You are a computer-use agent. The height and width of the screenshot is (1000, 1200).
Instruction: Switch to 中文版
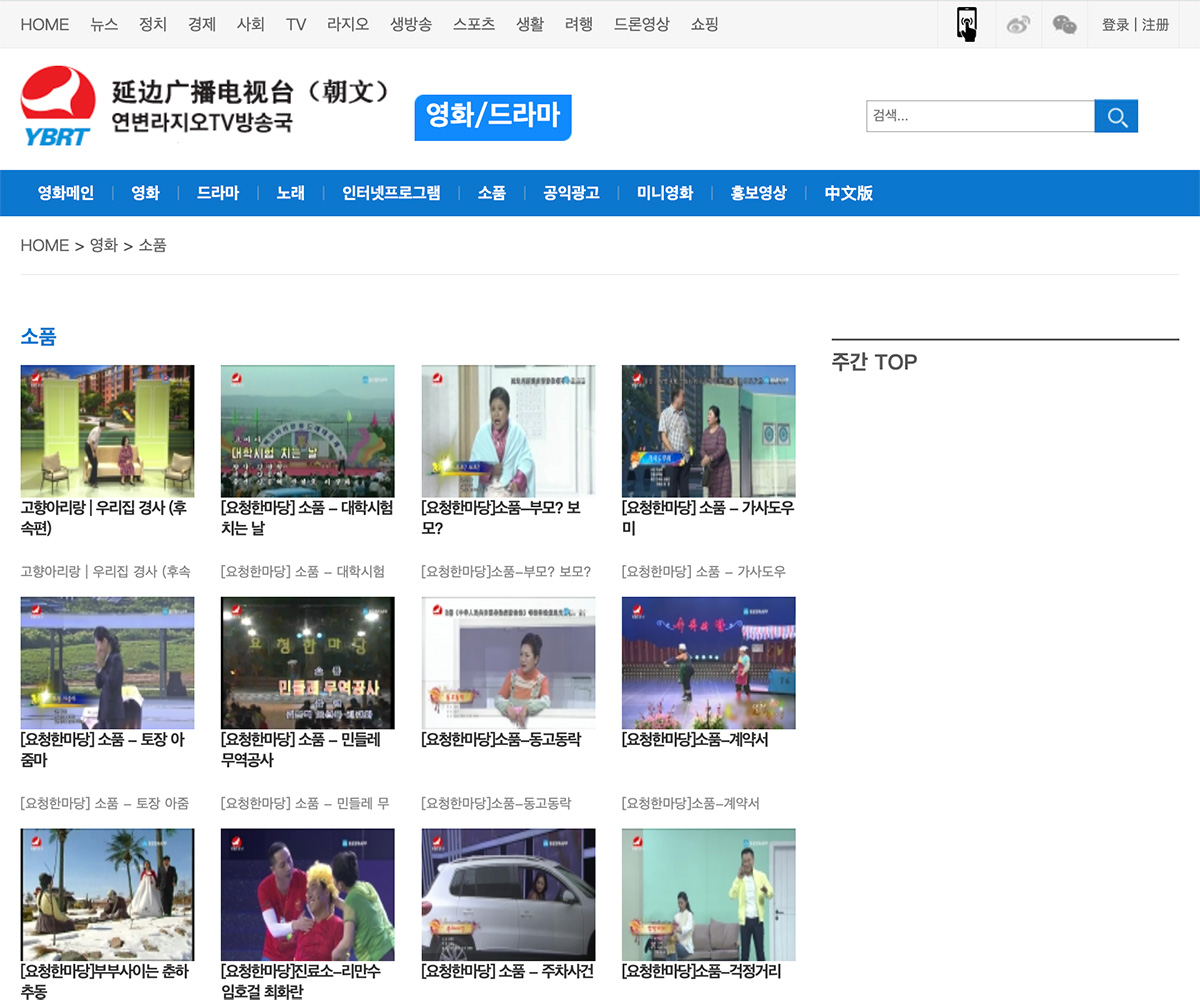pos(848,193)
